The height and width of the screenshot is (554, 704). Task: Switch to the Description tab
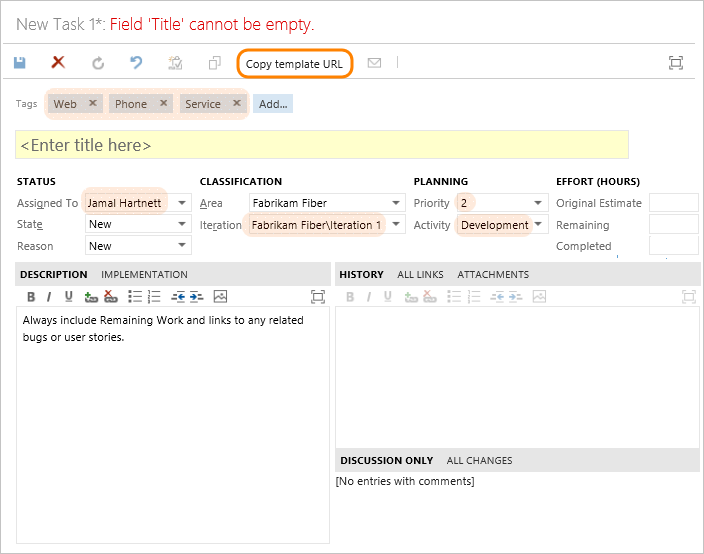coord(54,274)
